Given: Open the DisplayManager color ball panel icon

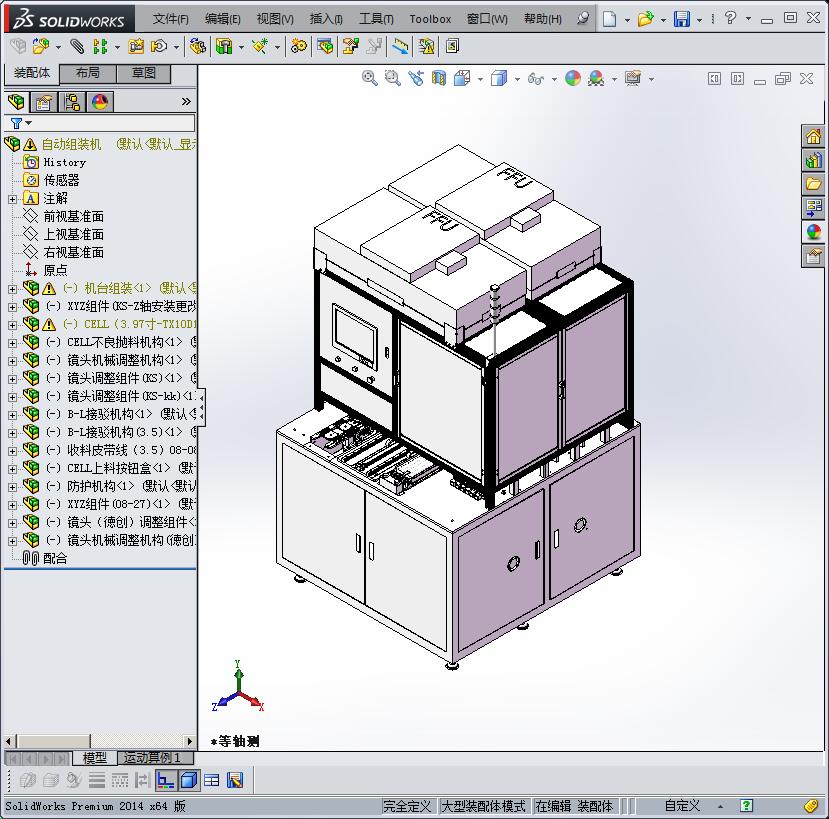Looking at the screenshot, I should 99,102.
